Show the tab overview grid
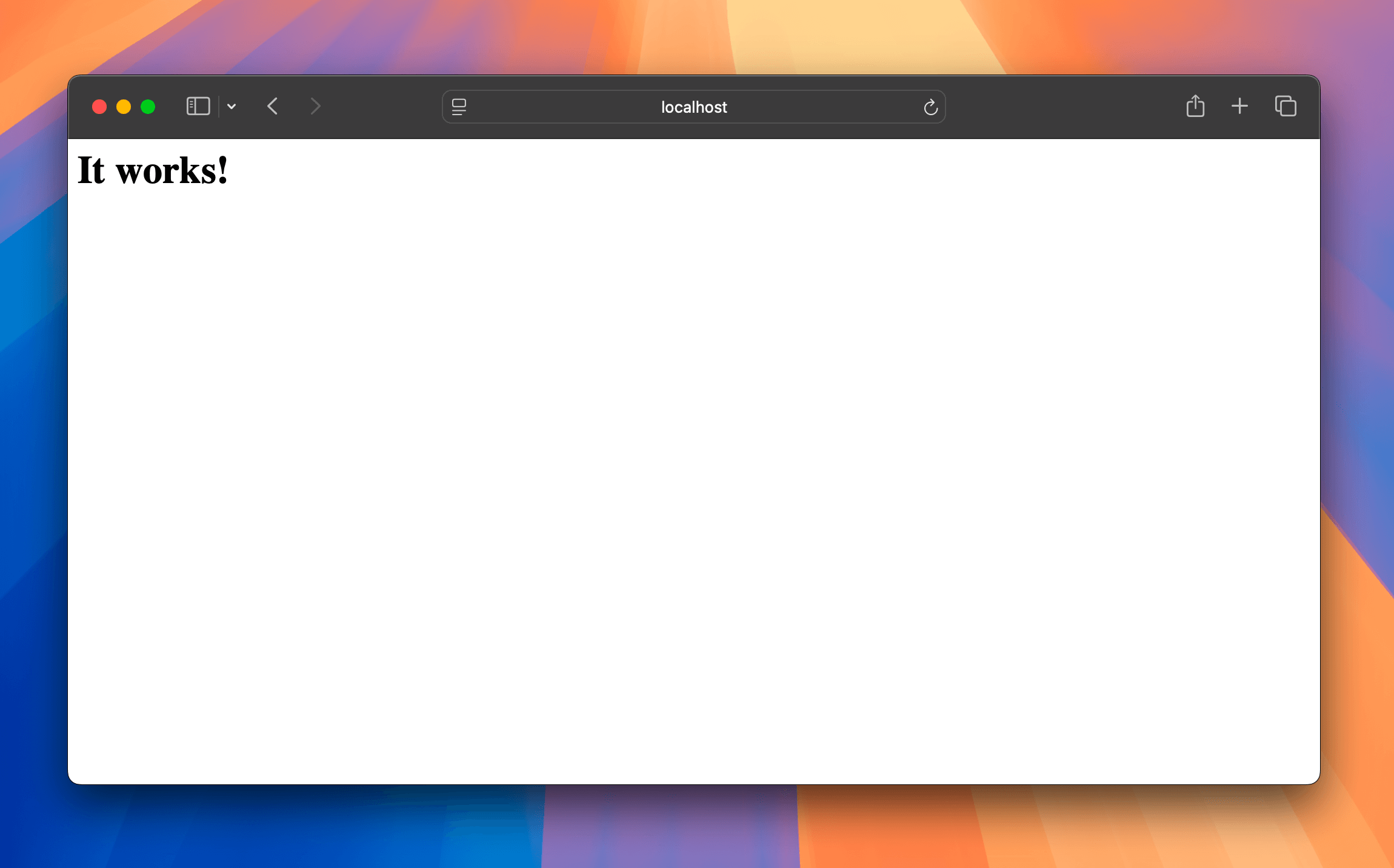 1285,107
